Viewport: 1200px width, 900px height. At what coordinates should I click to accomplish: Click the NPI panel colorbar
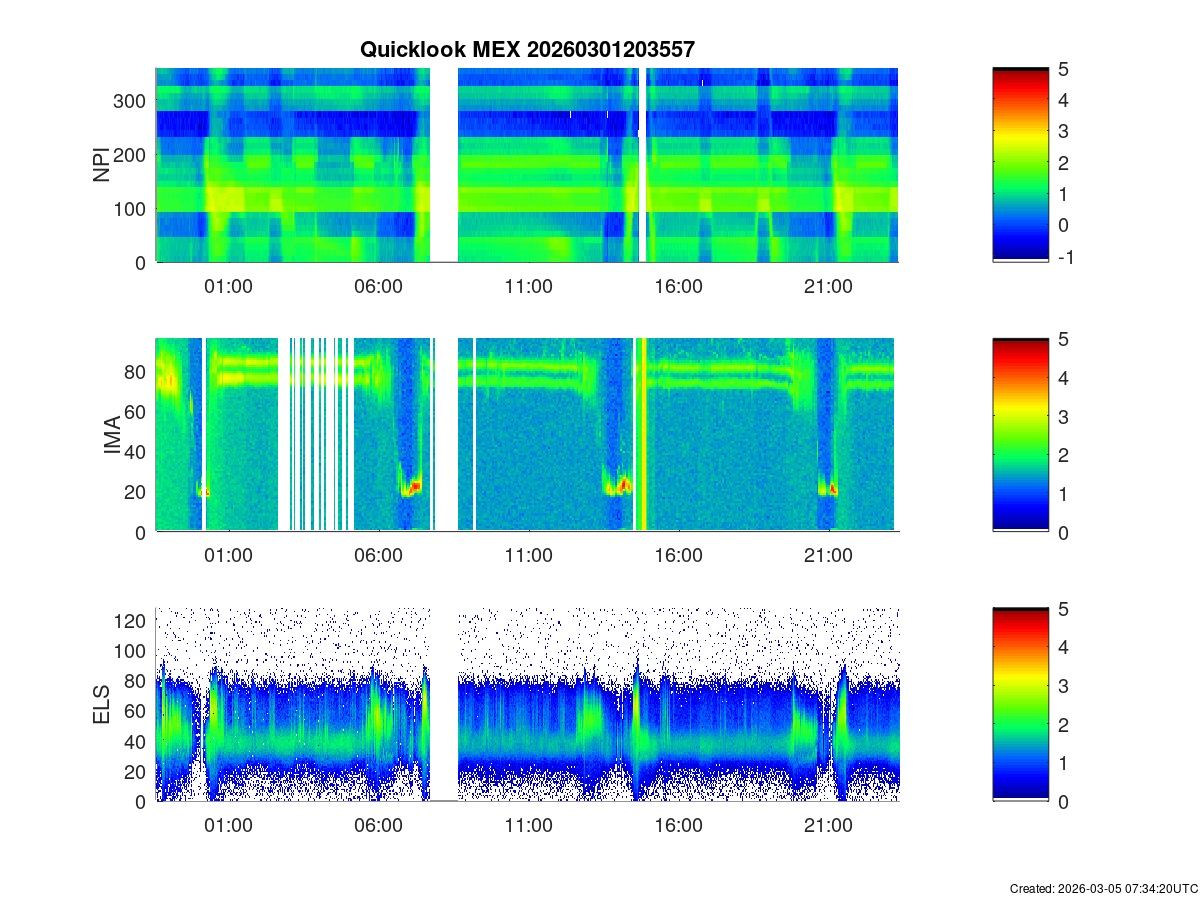(1020, 165)
